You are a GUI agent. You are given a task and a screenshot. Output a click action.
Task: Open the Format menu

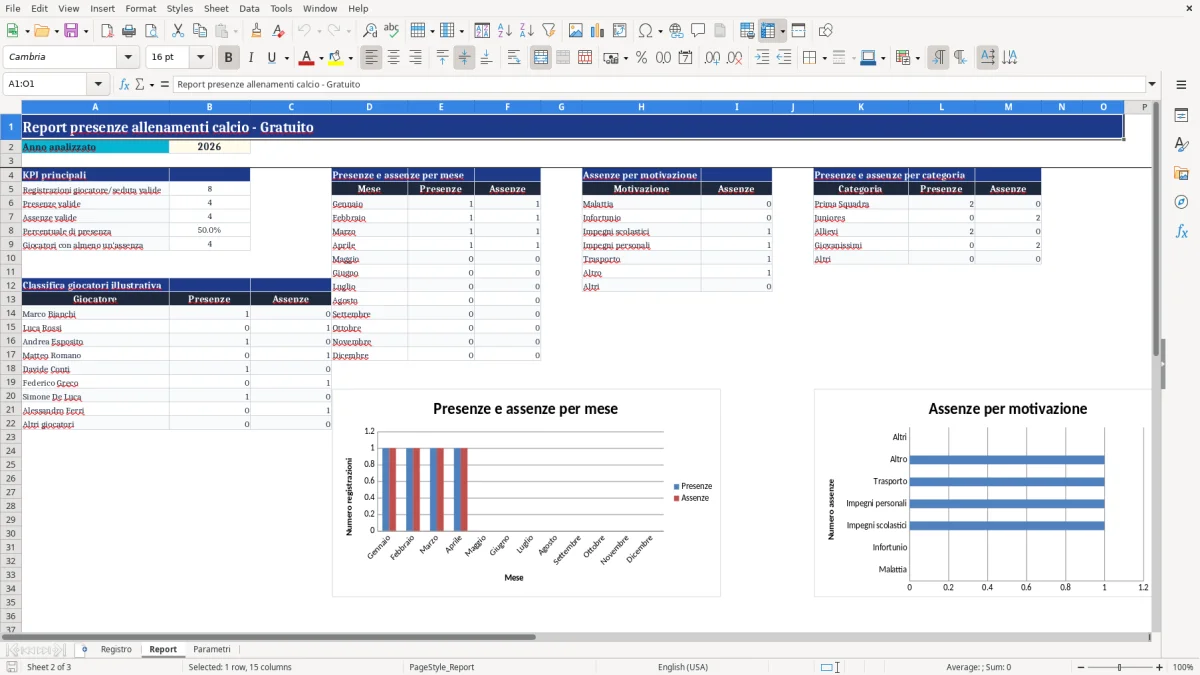(x=140, y=8)
